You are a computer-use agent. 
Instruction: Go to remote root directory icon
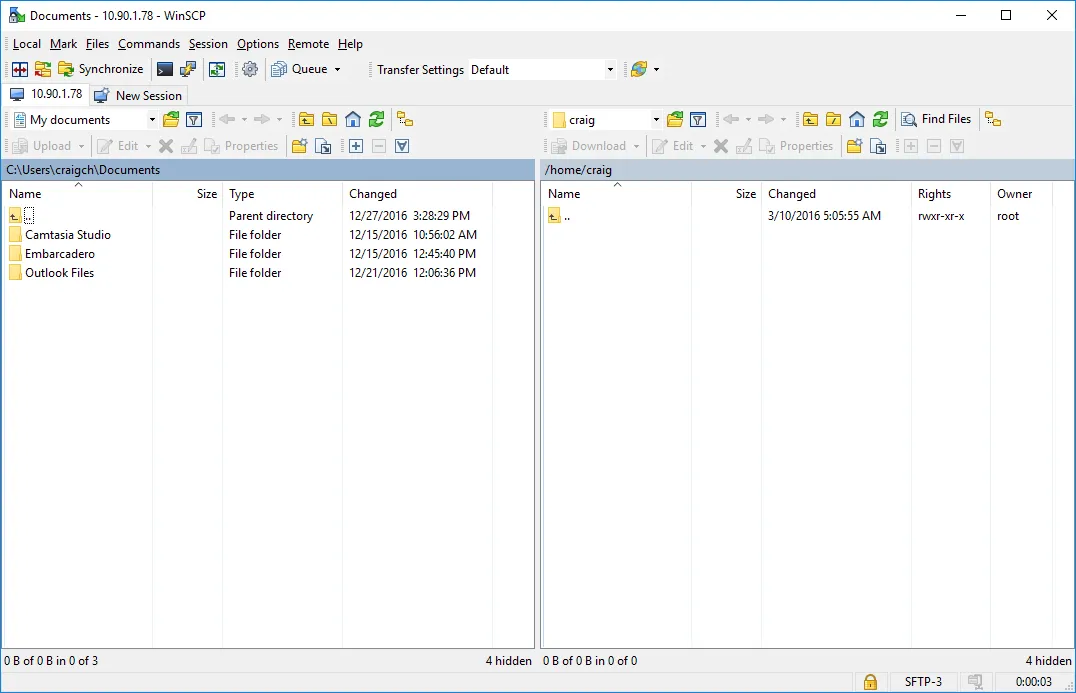pyautogui.click(x=833, y=120)
